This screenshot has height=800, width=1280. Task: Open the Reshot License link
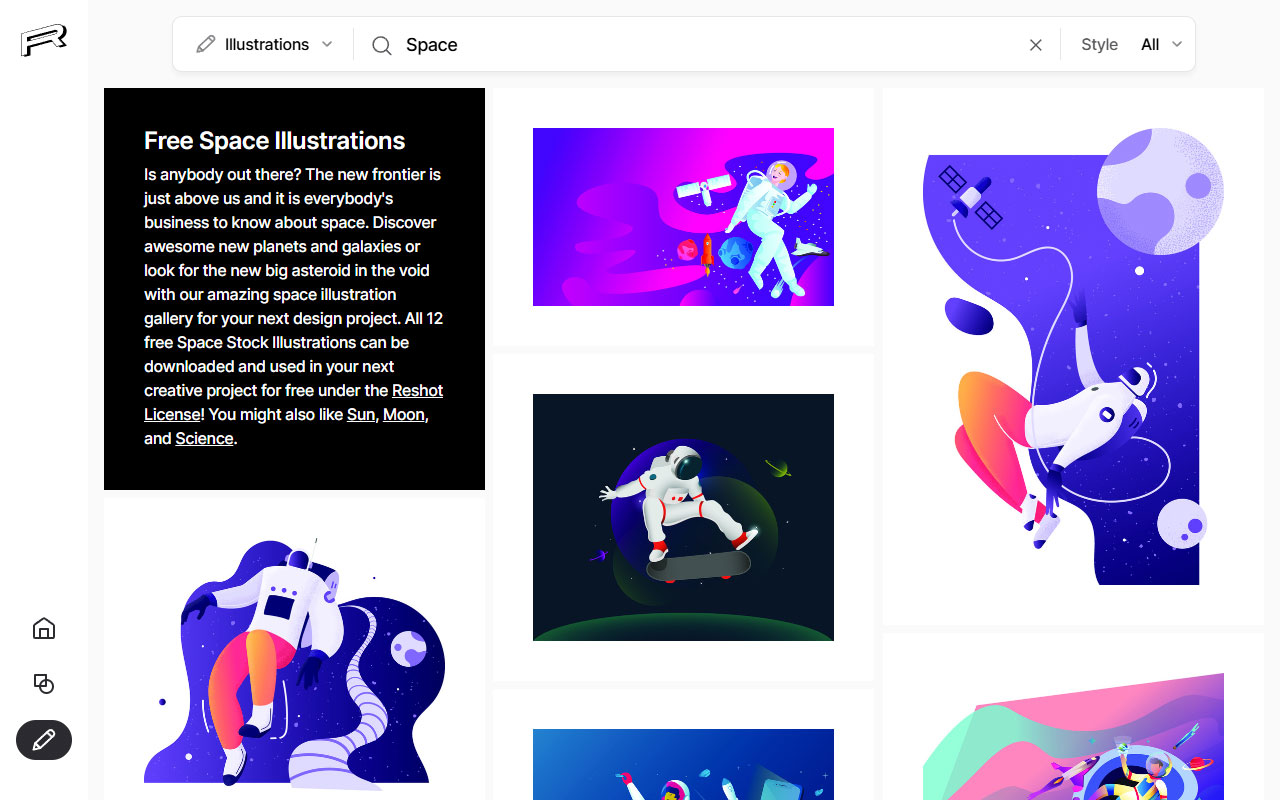pos(417,390)
